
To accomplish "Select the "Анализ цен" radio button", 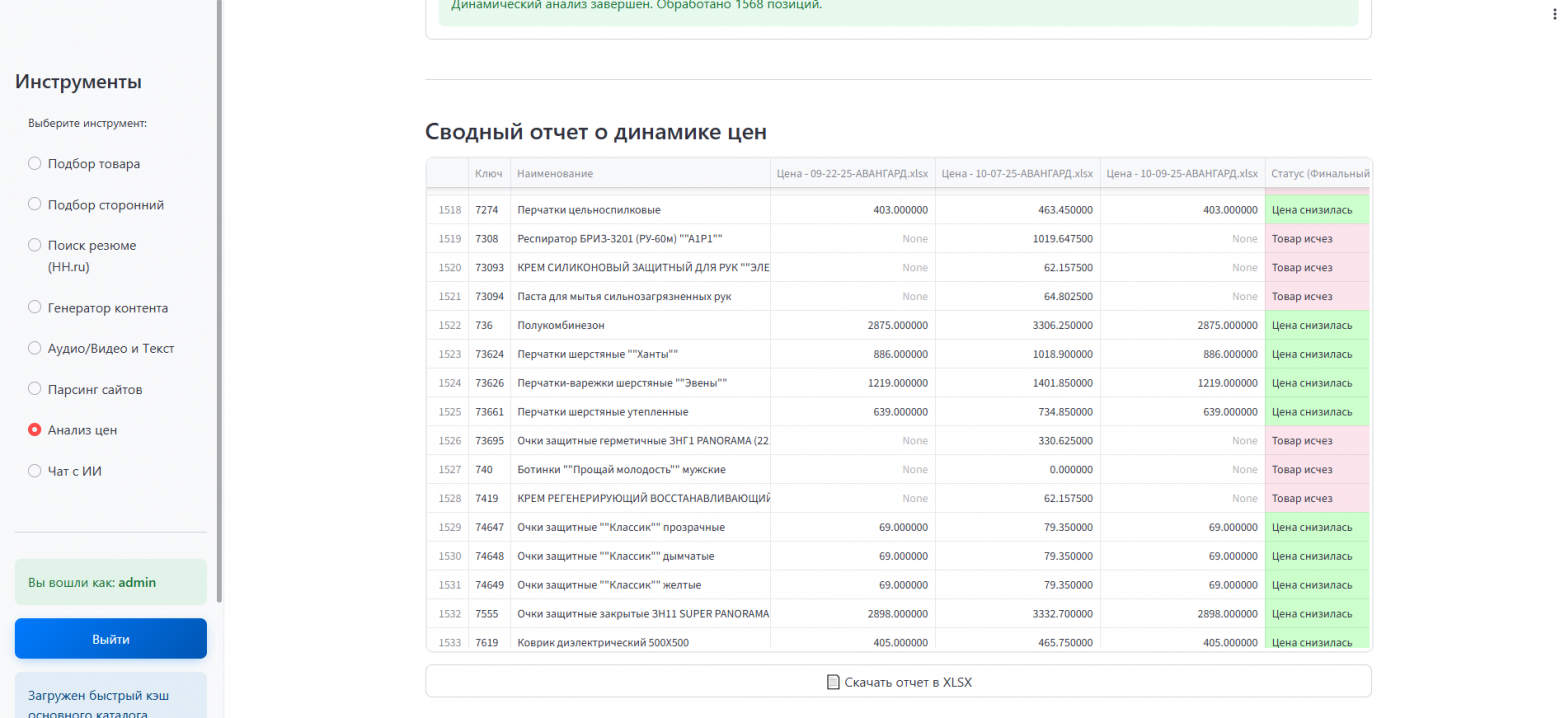I will (35, 430).
